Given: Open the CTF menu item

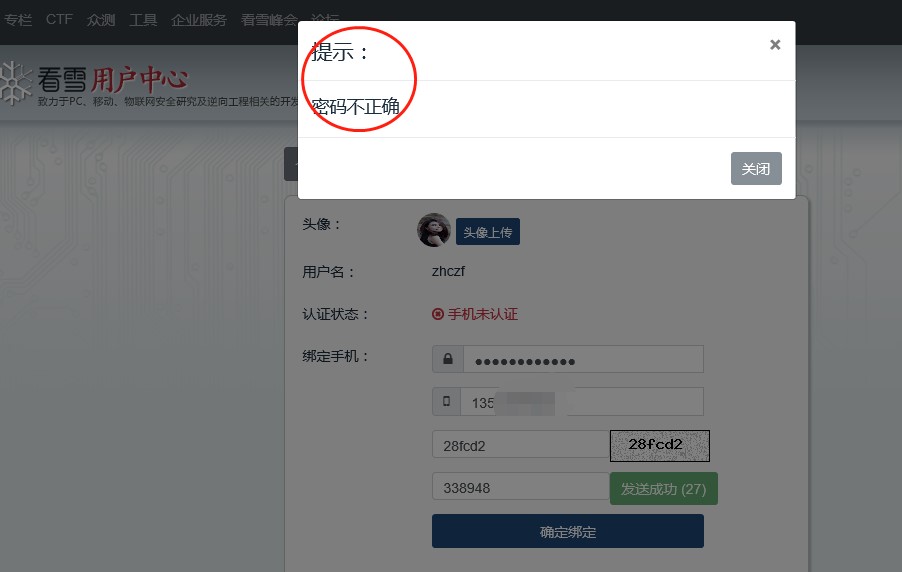Looking at the screenshot, I should 59,20.
